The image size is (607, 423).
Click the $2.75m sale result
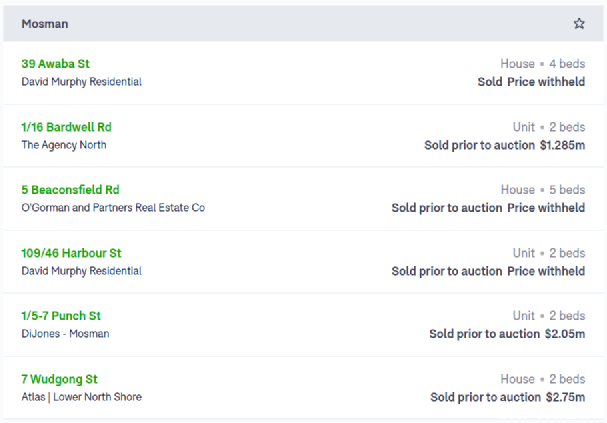[565, 397]
